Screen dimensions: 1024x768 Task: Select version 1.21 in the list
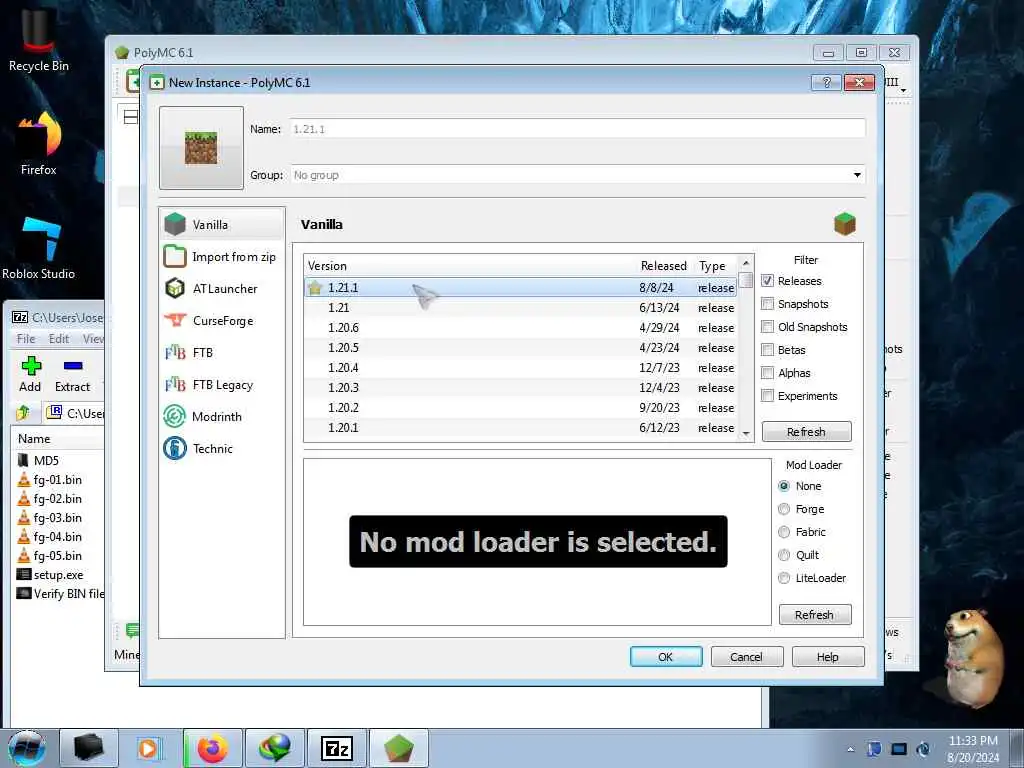[520, 308]
